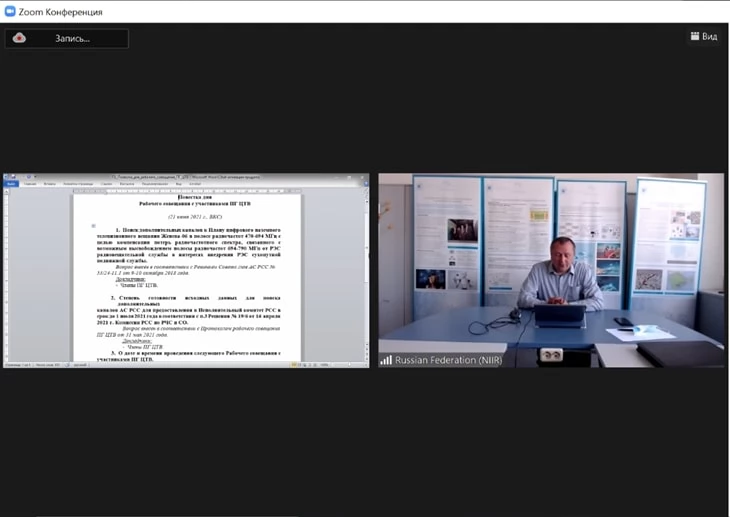Click the signal strength bars icon
Viewport: 730px width, 517px height.
(386, 360)
